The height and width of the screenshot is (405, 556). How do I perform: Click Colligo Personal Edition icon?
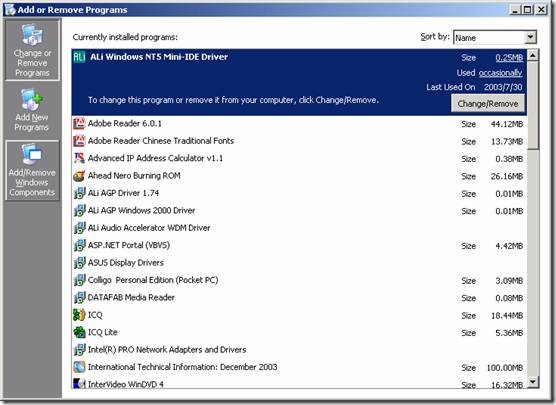pyautogui.click(x=79, y=280)
